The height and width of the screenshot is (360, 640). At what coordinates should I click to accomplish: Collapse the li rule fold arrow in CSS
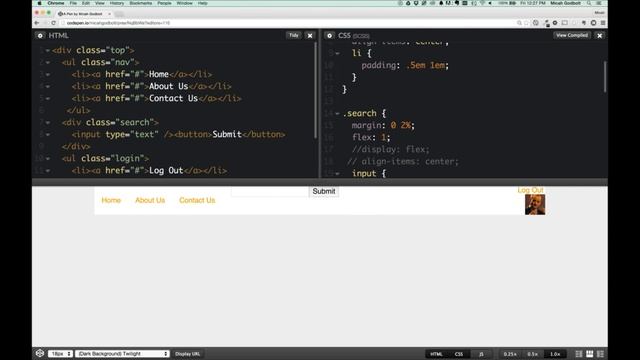click(x=337, y=53)
